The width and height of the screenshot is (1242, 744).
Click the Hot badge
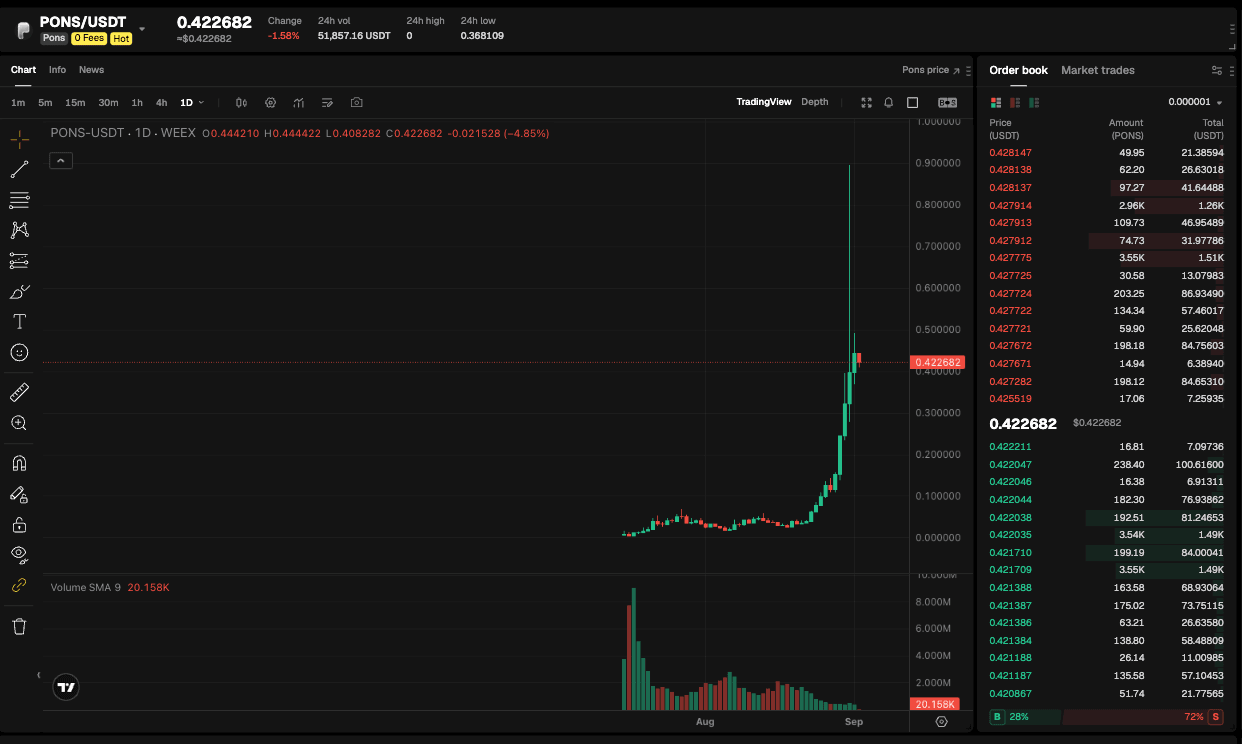click(x=121, y=38)
